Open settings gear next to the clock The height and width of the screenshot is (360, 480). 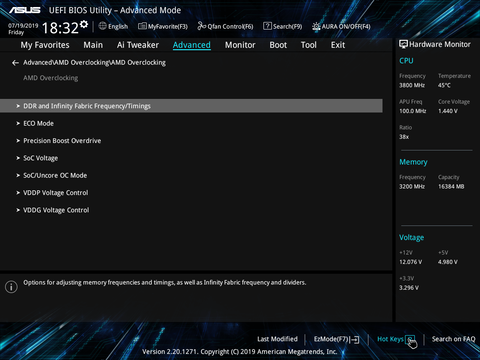(84, 24)
